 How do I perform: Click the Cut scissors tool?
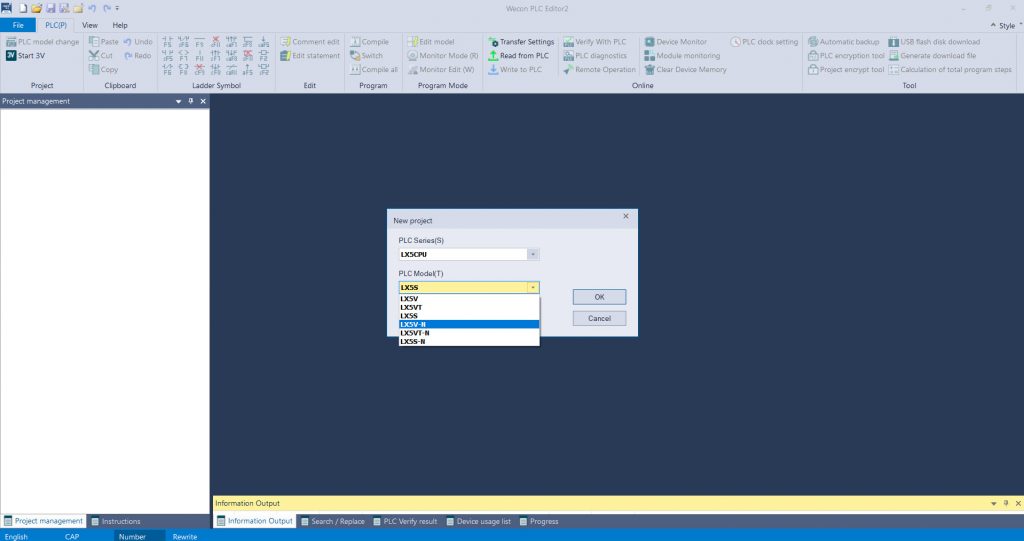[101, 56]
